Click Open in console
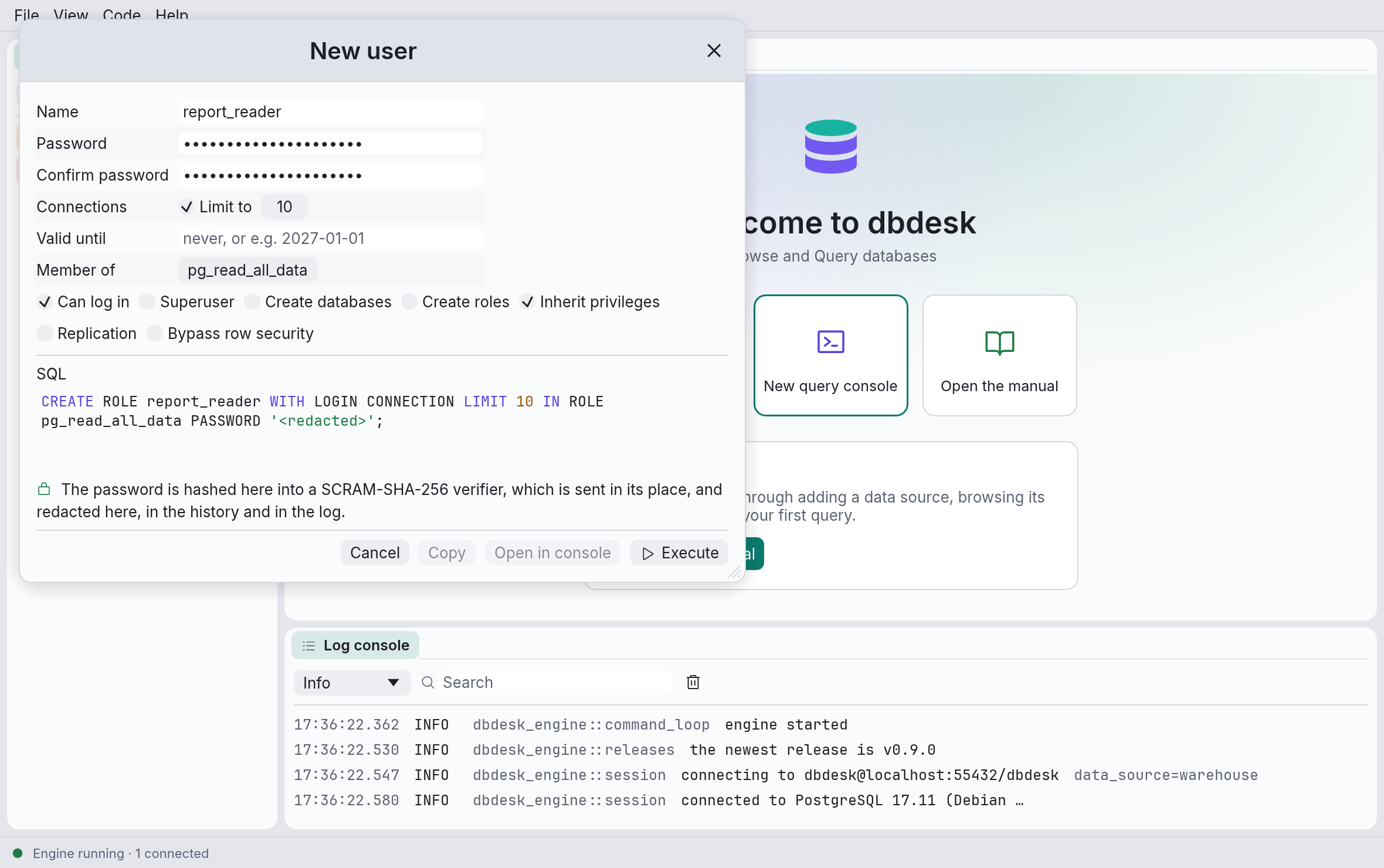Viewport: 1384px width, 868px height. pyautogui.click(x=552, y=552)
